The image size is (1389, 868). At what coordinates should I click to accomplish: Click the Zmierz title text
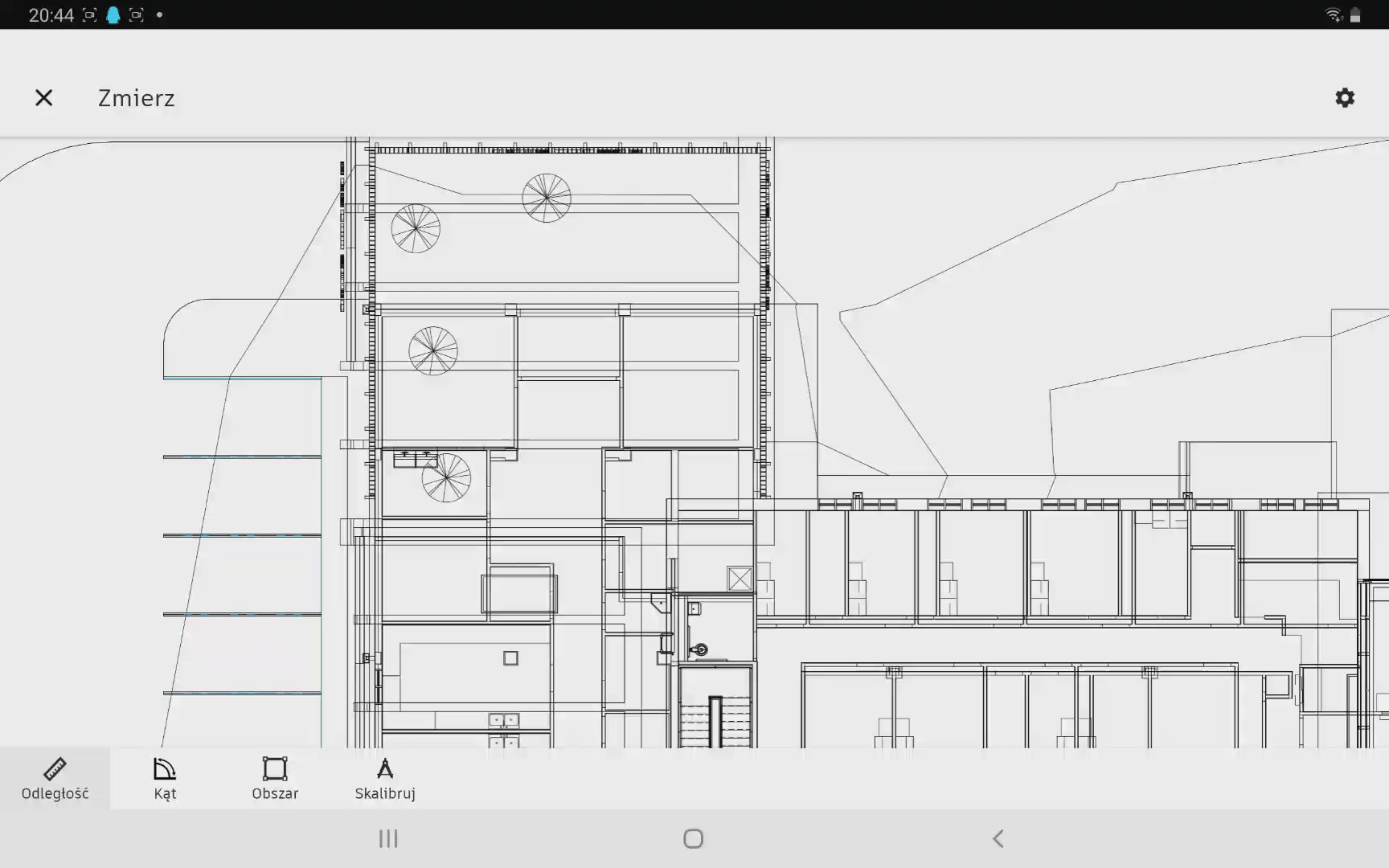coord(136,98)
